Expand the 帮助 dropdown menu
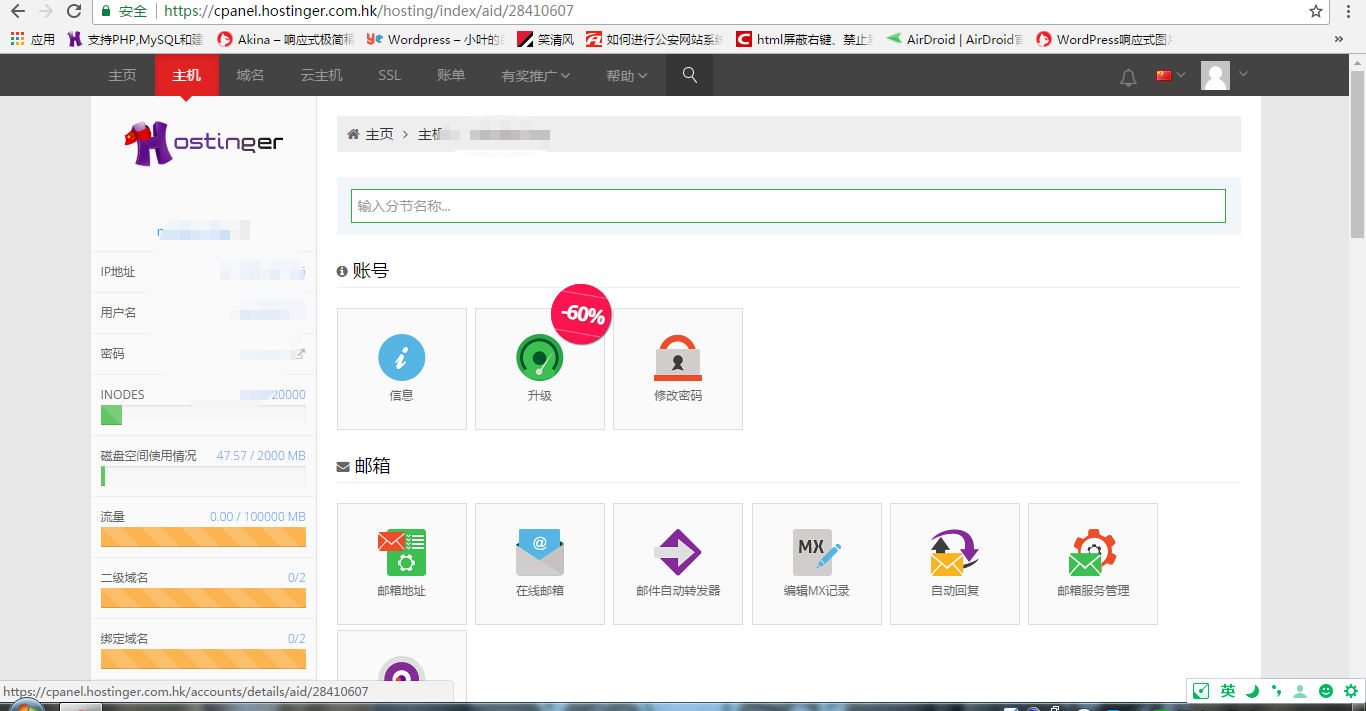 coord(624,74)
